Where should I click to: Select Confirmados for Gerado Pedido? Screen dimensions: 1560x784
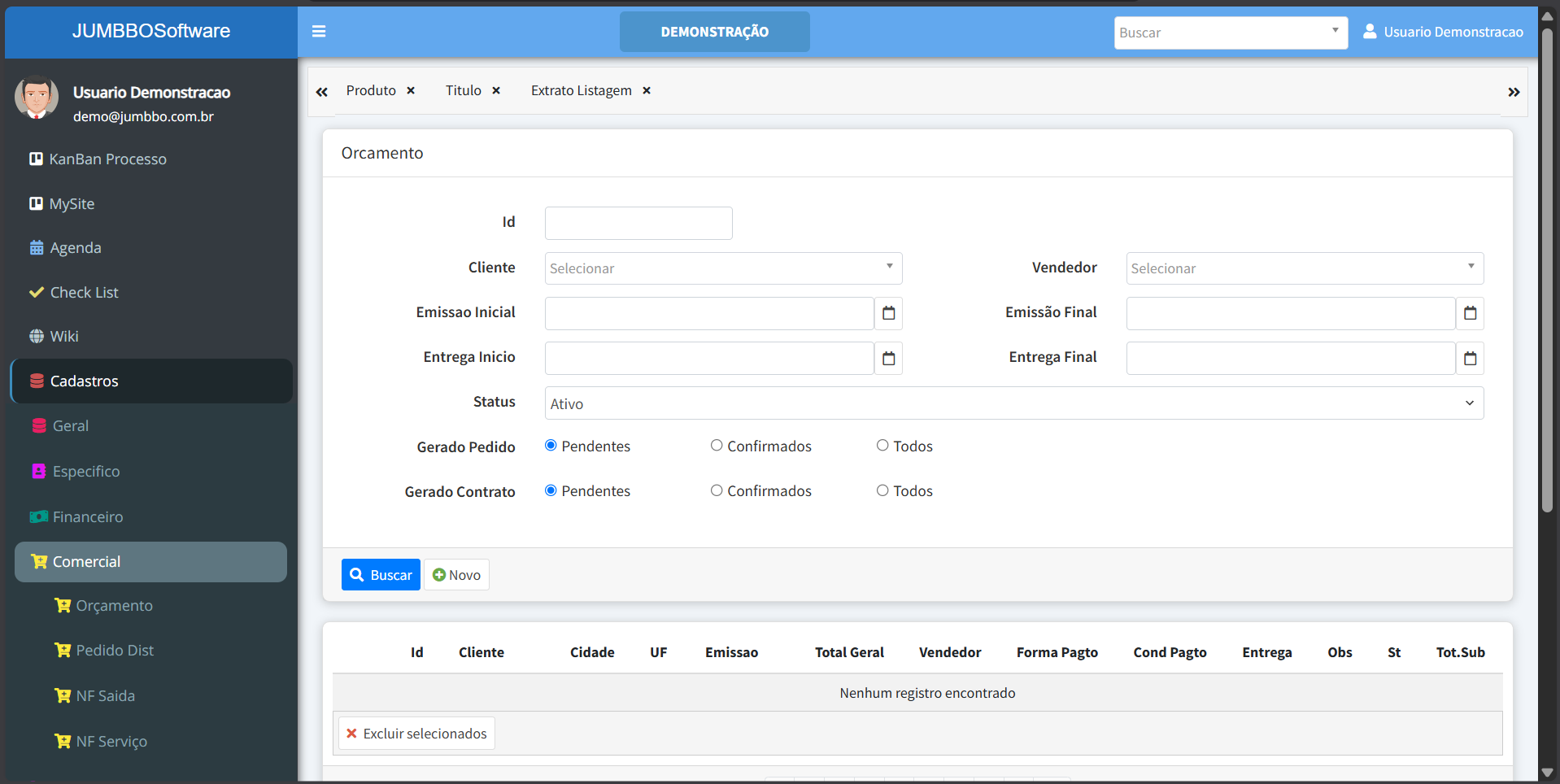point(717,445)
